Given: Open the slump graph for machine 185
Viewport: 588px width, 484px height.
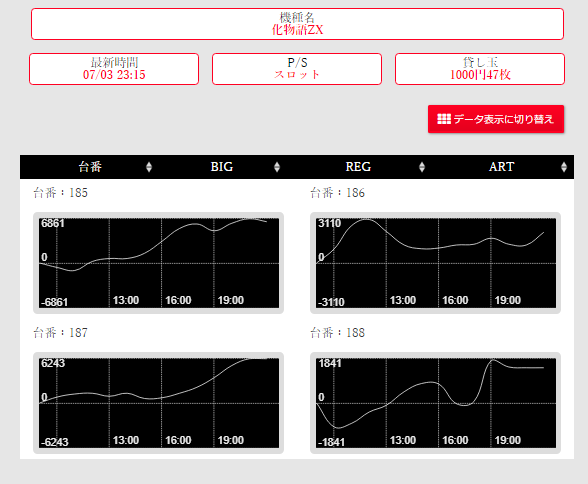Looking at the screenshot, I should pyautogui.click(x=159, y=263).
